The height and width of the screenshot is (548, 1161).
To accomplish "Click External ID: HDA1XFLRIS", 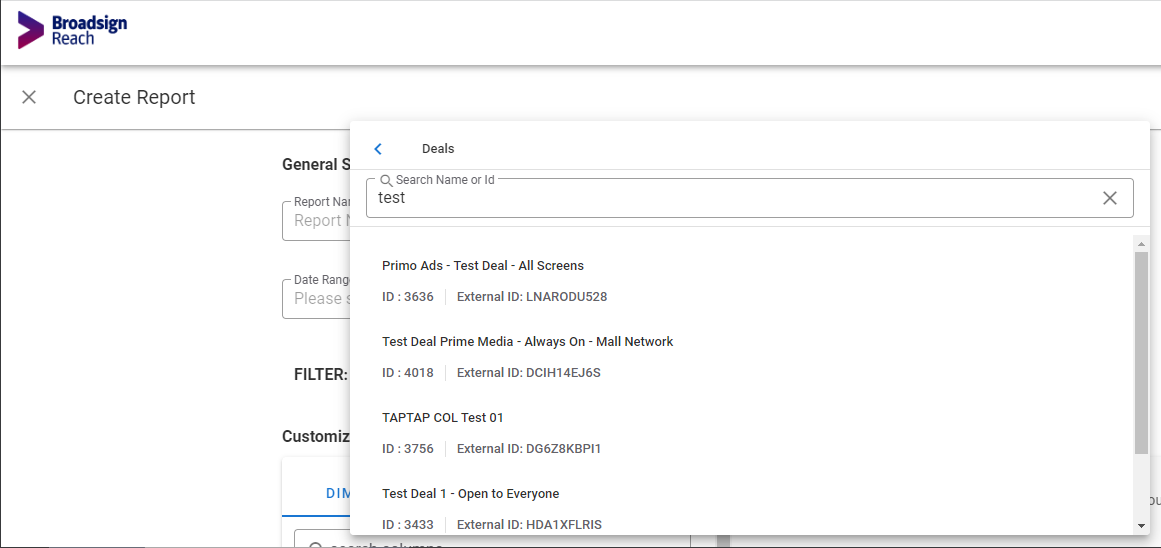I will coord(529,524).
